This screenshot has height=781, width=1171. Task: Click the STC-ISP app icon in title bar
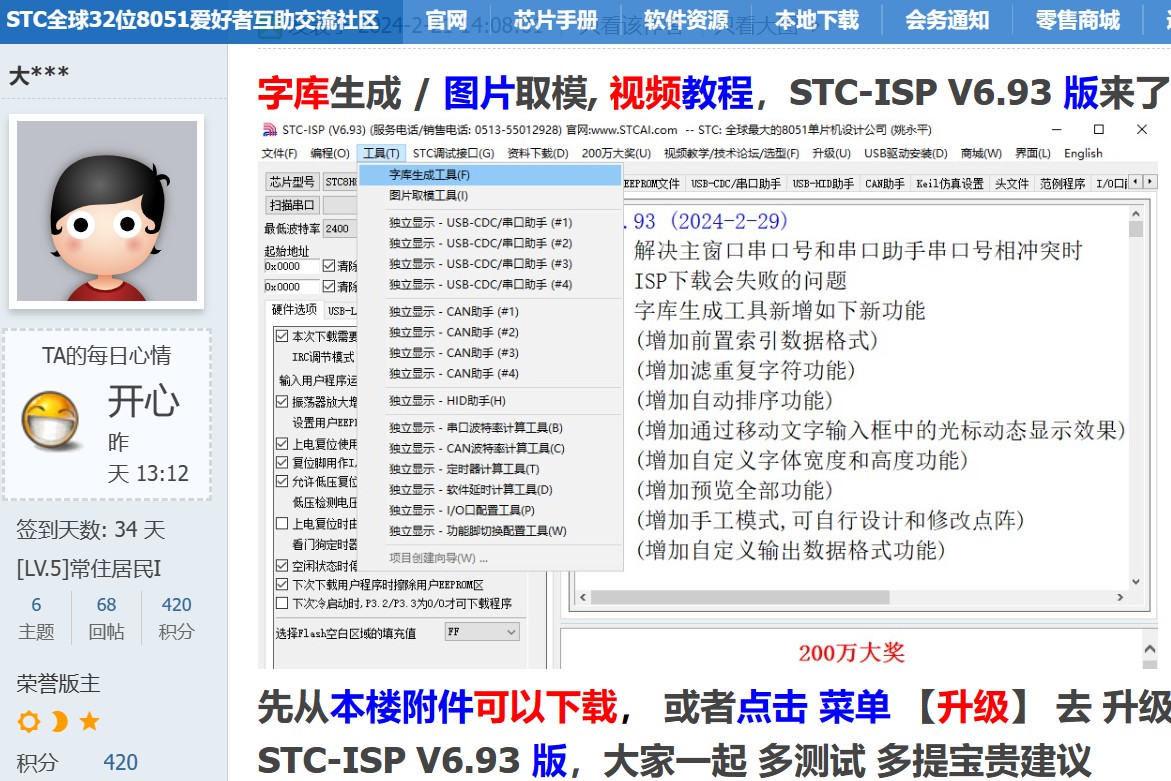270,130
